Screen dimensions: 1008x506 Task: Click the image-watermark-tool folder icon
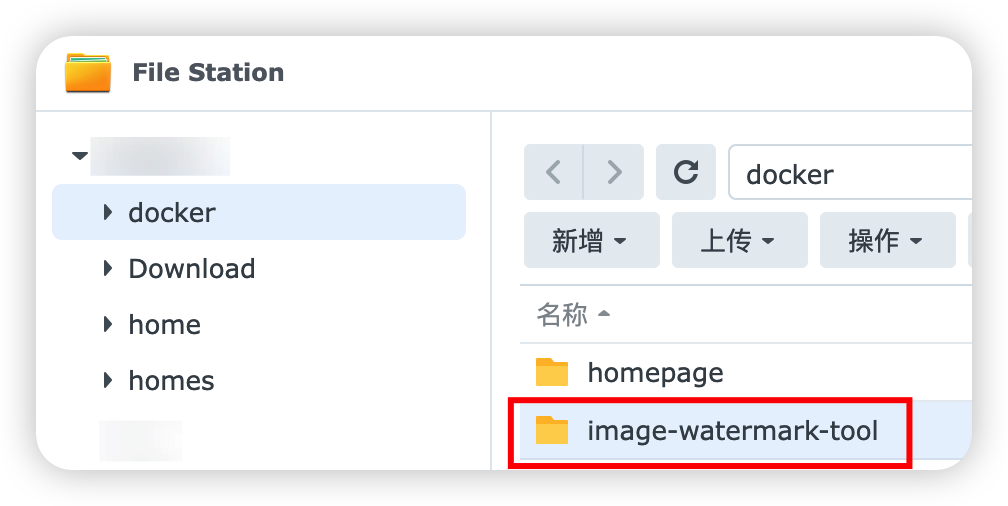[552, 431]
